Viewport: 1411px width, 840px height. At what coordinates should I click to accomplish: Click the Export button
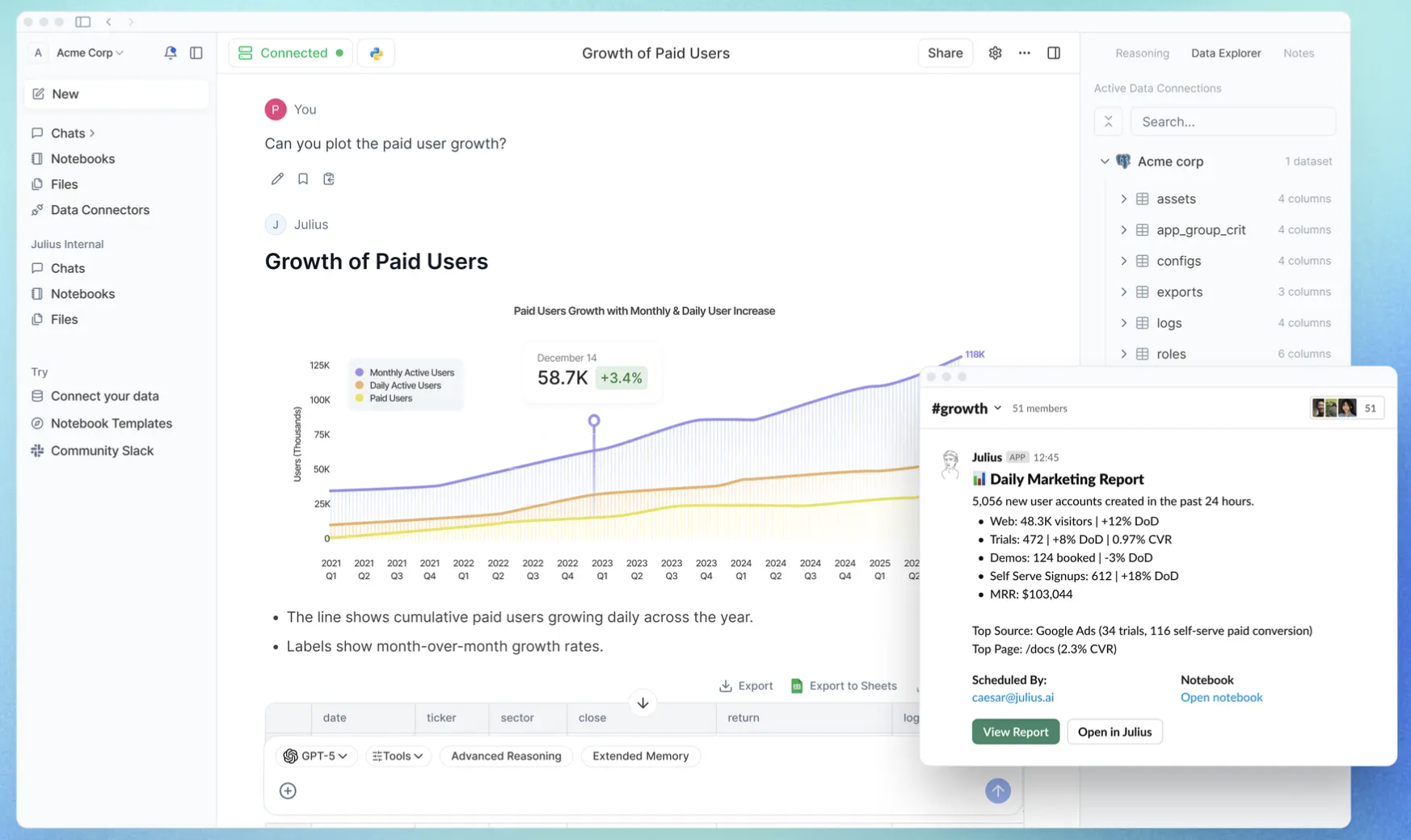[746, 686]
